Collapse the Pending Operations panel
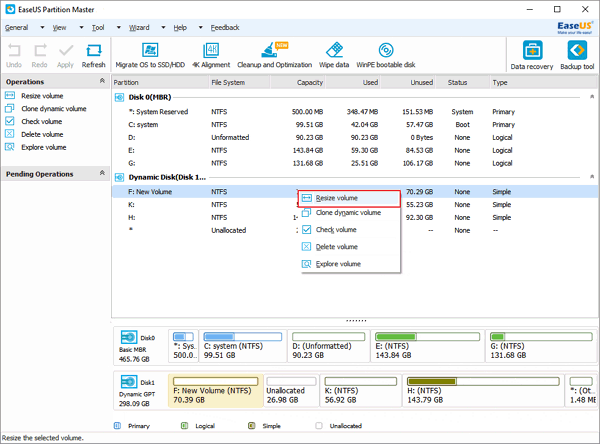Viewport: 600px width, 444px height. tap(102, 173)
